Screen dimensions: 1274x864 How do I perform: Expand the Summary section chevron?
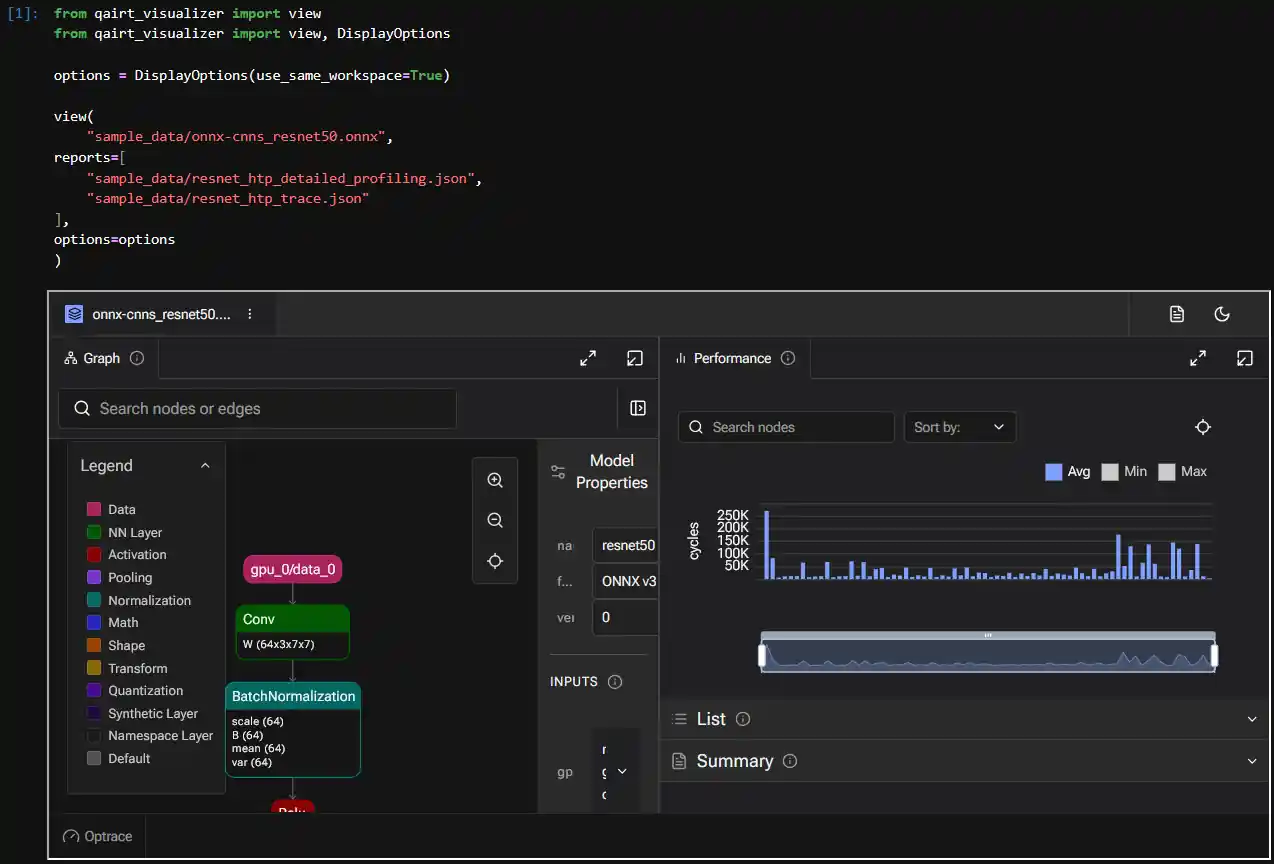(x=1252, y=761)
